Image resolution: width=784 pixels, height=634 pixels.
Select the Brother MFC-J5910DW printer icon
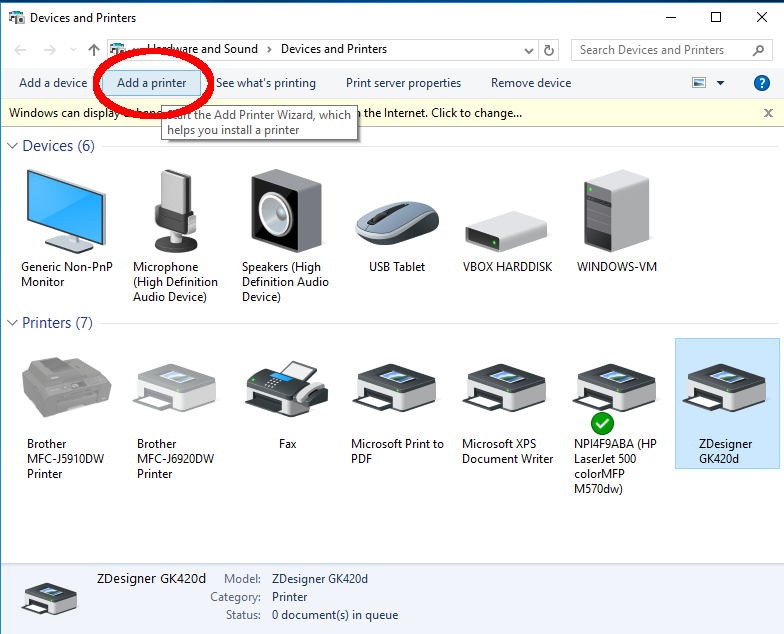66,387
